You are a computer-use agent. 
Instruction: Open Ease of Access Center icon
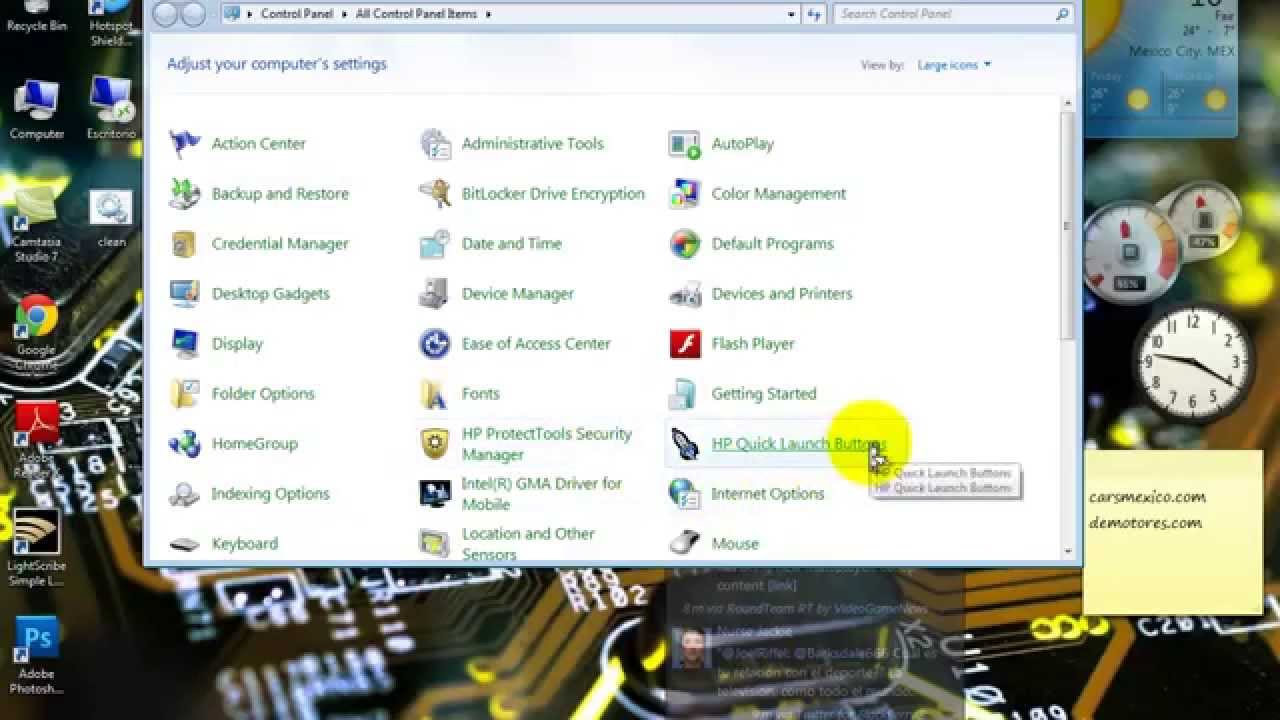pyautogui.click(x=435, y=344)
